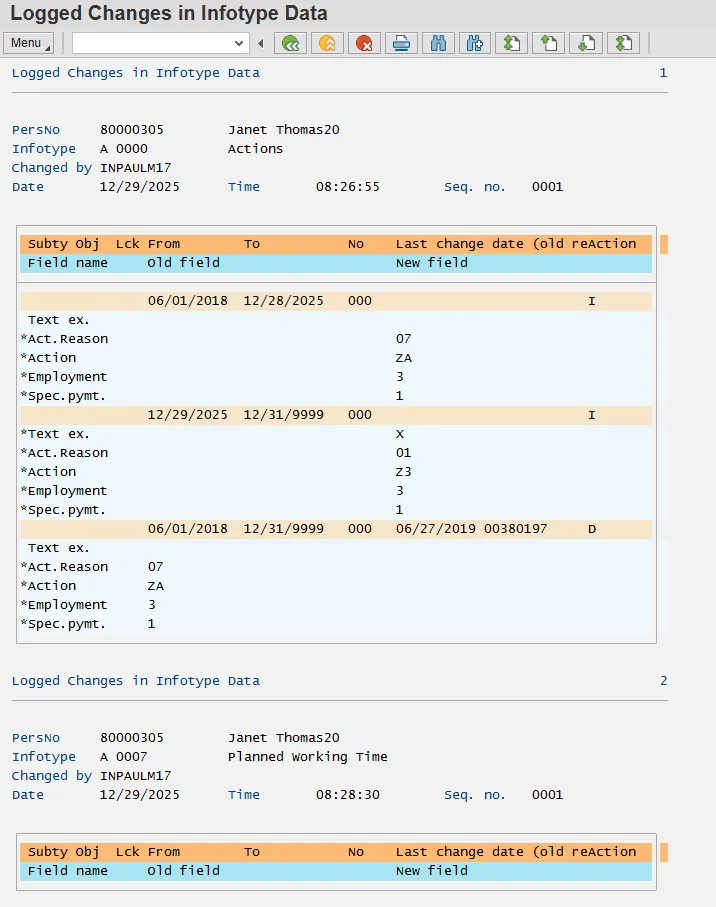
Task: Click the Print icon
Action: click(x=401, y=43)
